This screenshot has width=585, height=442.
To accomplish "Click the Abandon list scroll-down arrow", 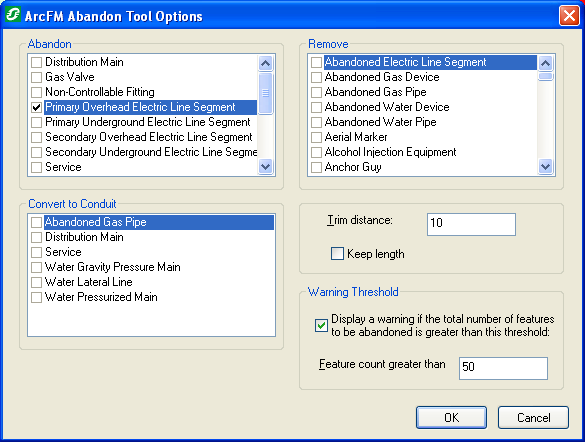I will 265,166.
